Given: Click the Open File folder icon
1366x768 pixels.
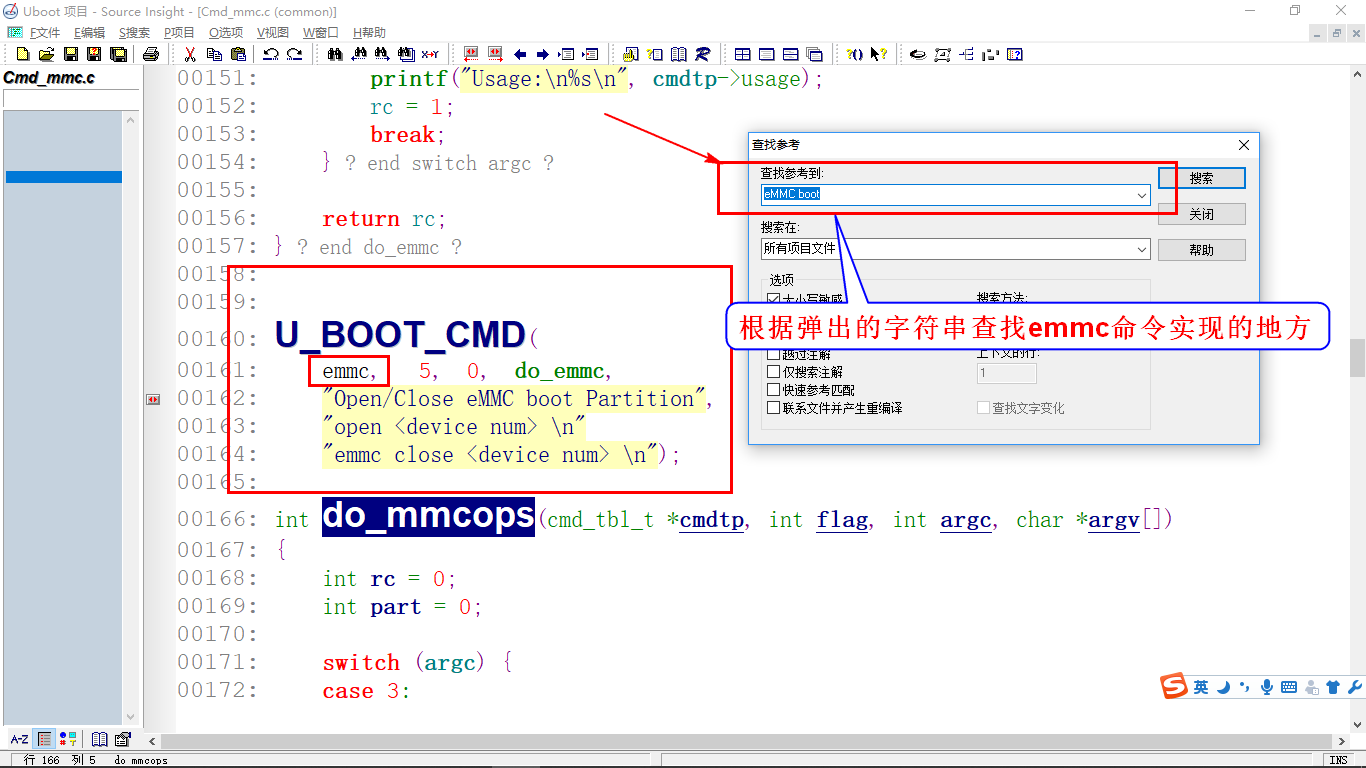Looking at the screenshot, I should [x=46, y=54].
